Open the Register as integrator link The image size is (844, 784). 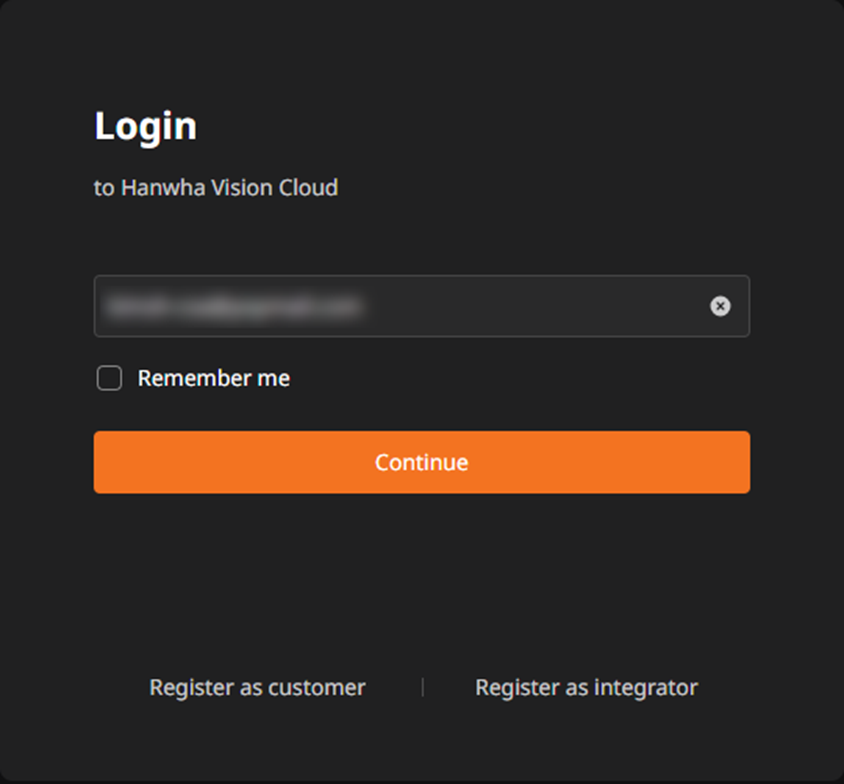pyautogui.click(x=586, y=687)
